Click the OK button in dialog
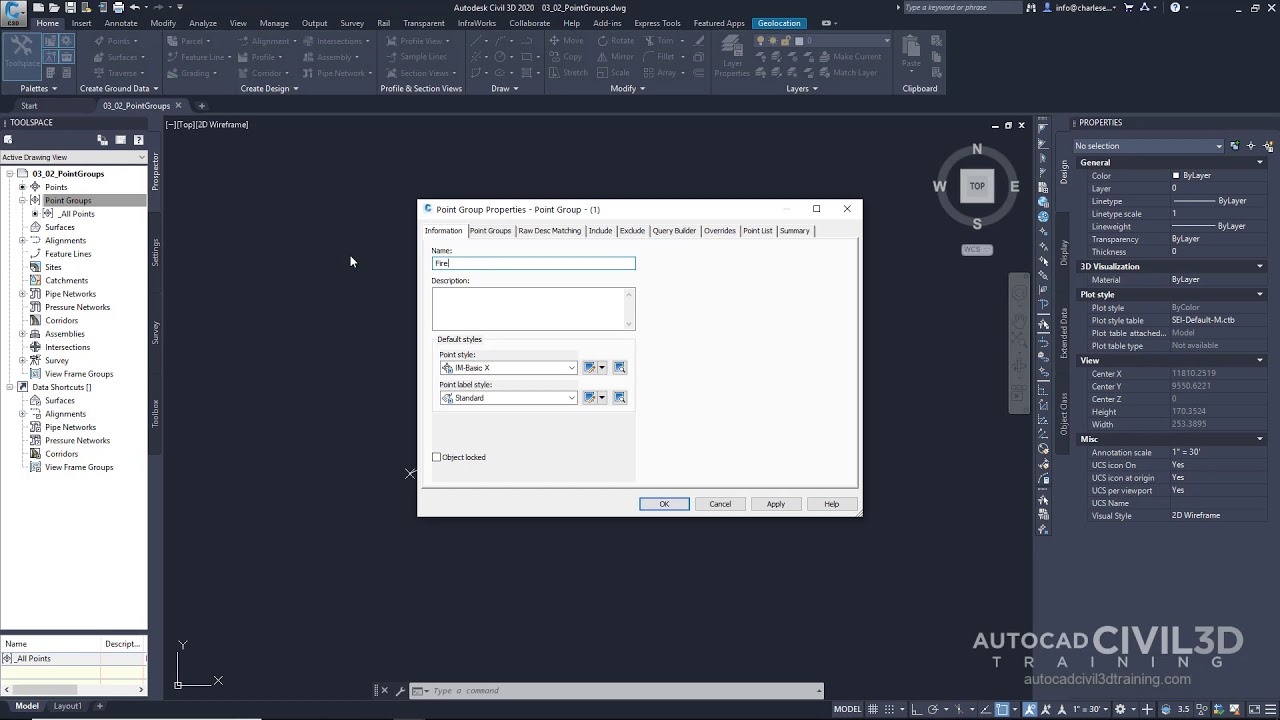This screenshot has width=1280, height=720. click(x=664, y=504)
